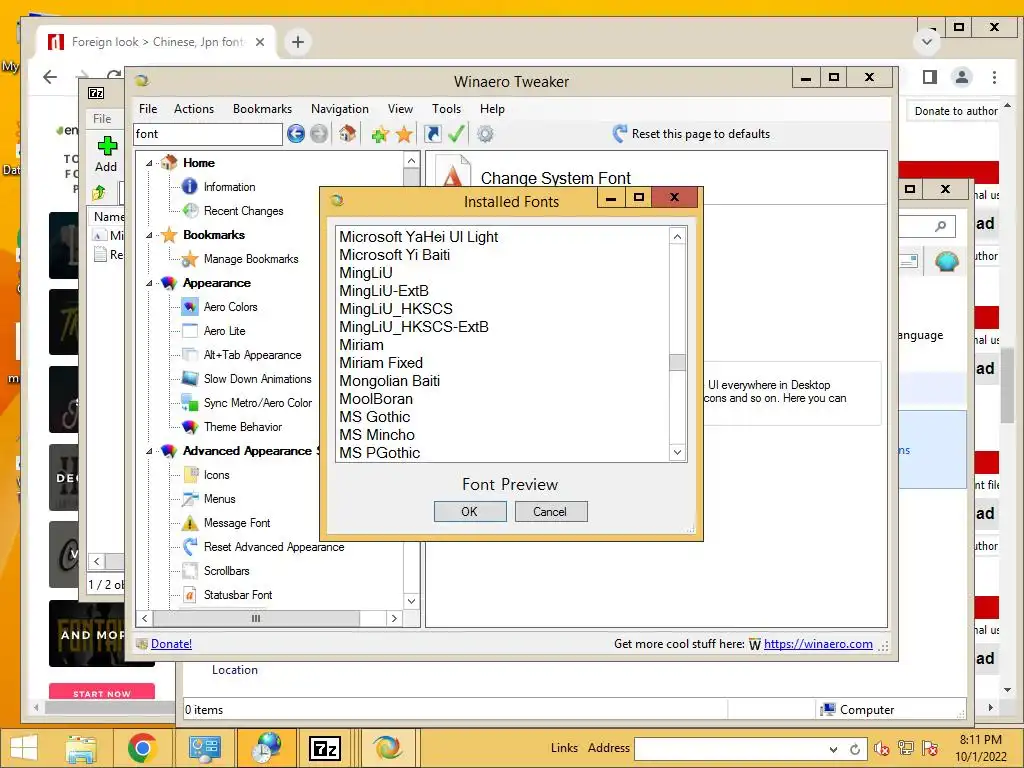Screen dimensions: 1024x768
Task: Collapse the Home tree node
Action: (149, 163)
